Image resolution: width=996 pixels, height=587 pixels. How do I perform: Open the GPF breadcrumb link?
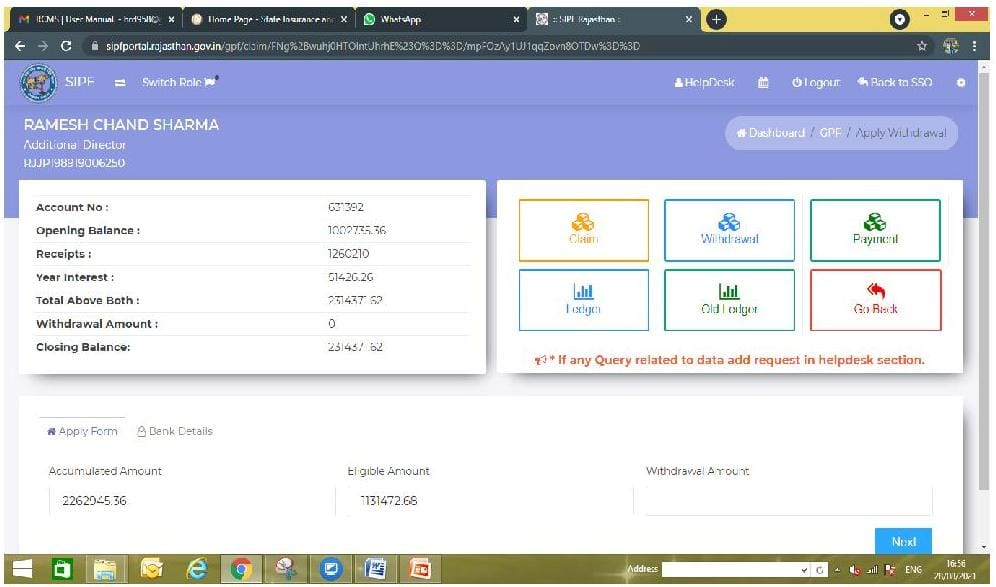(830, 133)
